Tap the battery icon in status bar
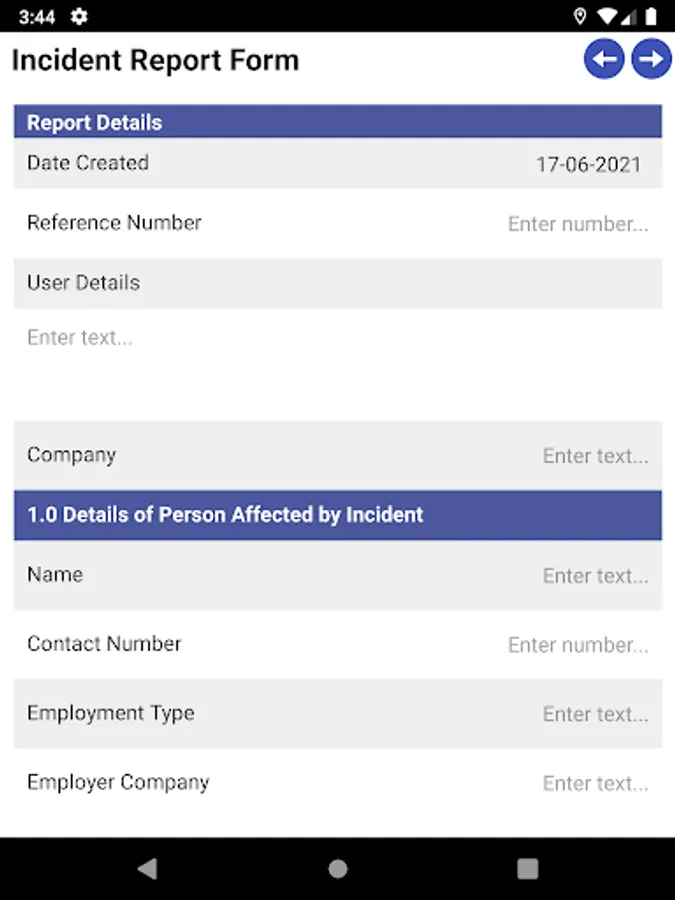Screen dimensions: 675x900 (651, 17)
